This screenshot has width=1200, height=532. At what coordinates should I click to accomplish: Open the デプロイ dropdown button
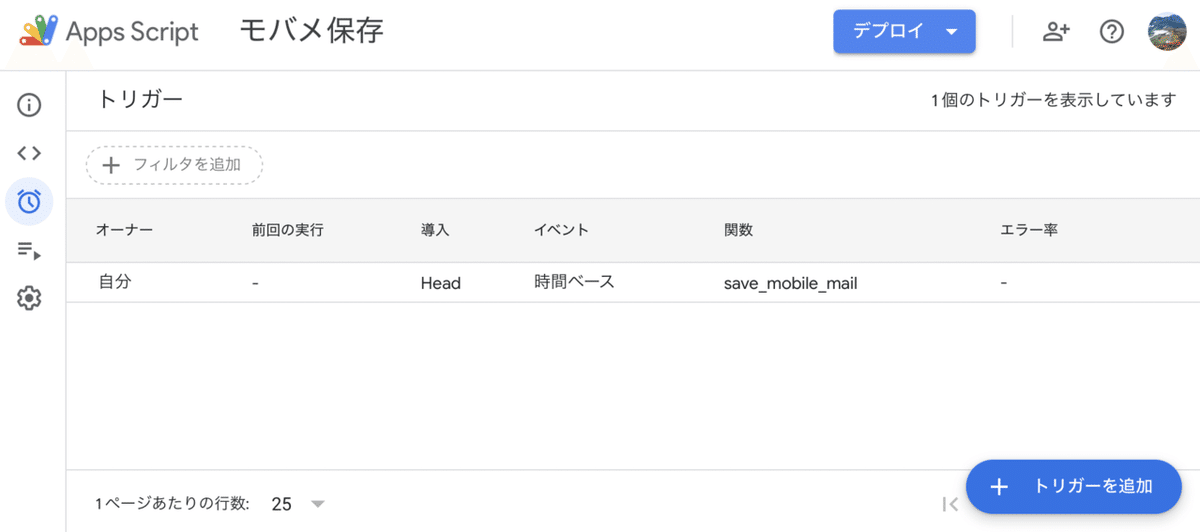[x=905, y=31]
